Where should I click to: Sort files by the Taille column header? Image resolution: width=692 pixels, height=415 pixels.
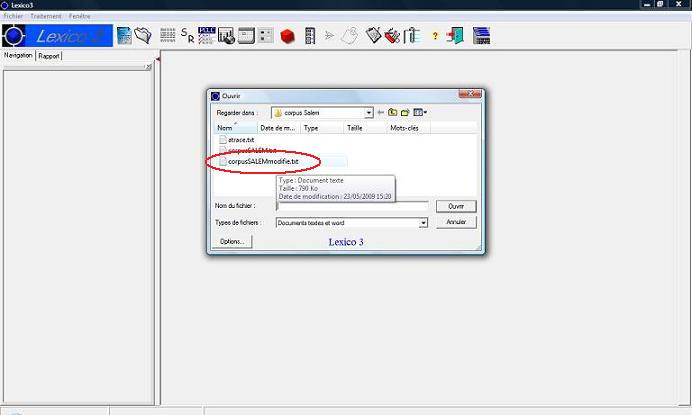coord(354,128)
